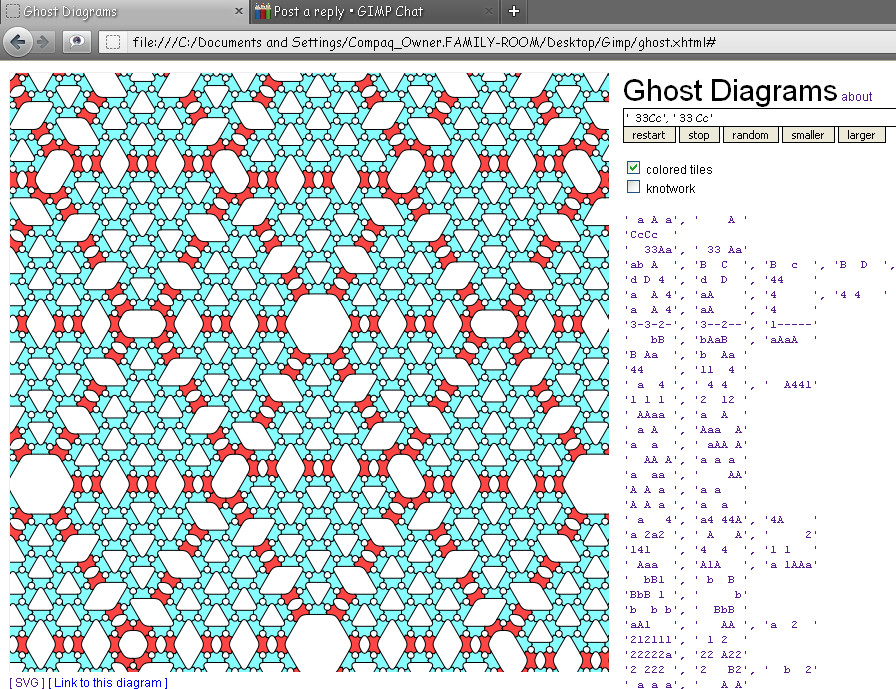Click the larger button
Screen dimensions: 896x689
click(x=861, y=135)
